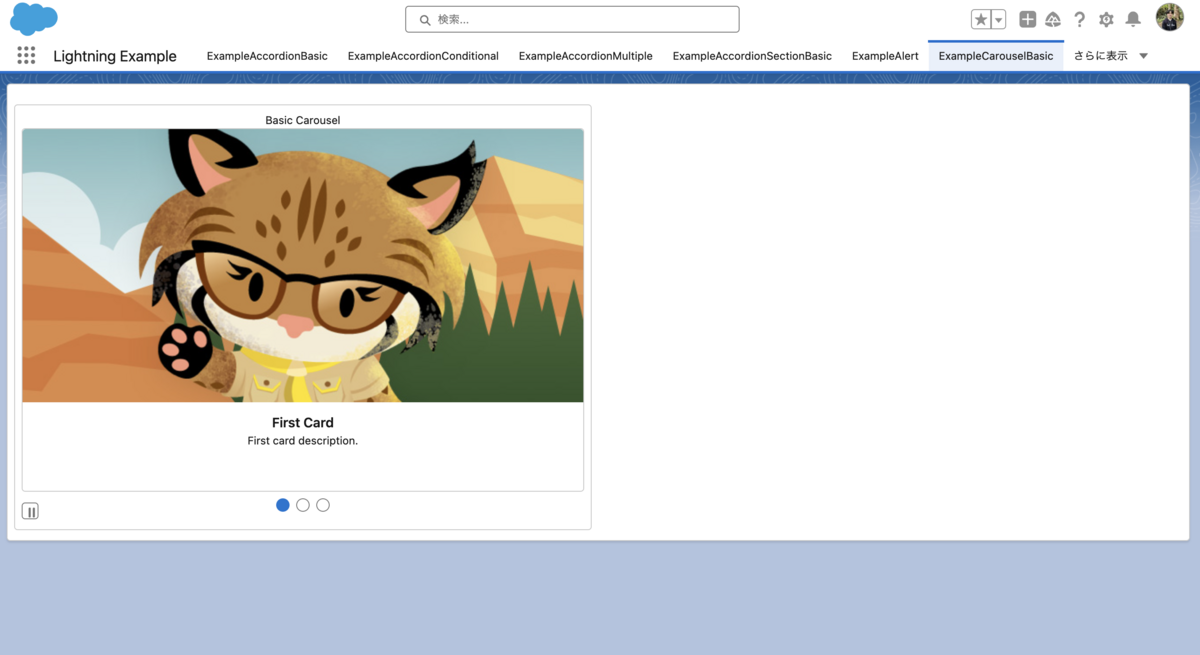View notifications via bell icon
Screen dimensions: 1200x655
(x=1133, y=19)
